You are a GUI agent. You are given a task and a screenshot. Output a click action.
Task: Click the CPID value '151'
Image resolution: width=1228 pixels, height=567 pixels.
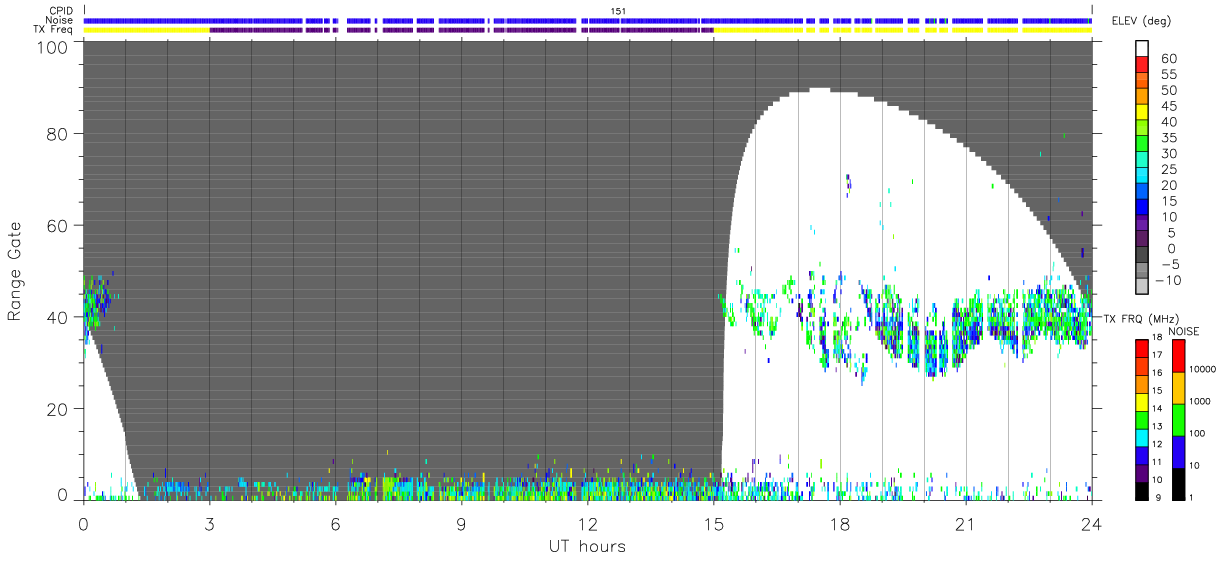[x=619, y=11]
